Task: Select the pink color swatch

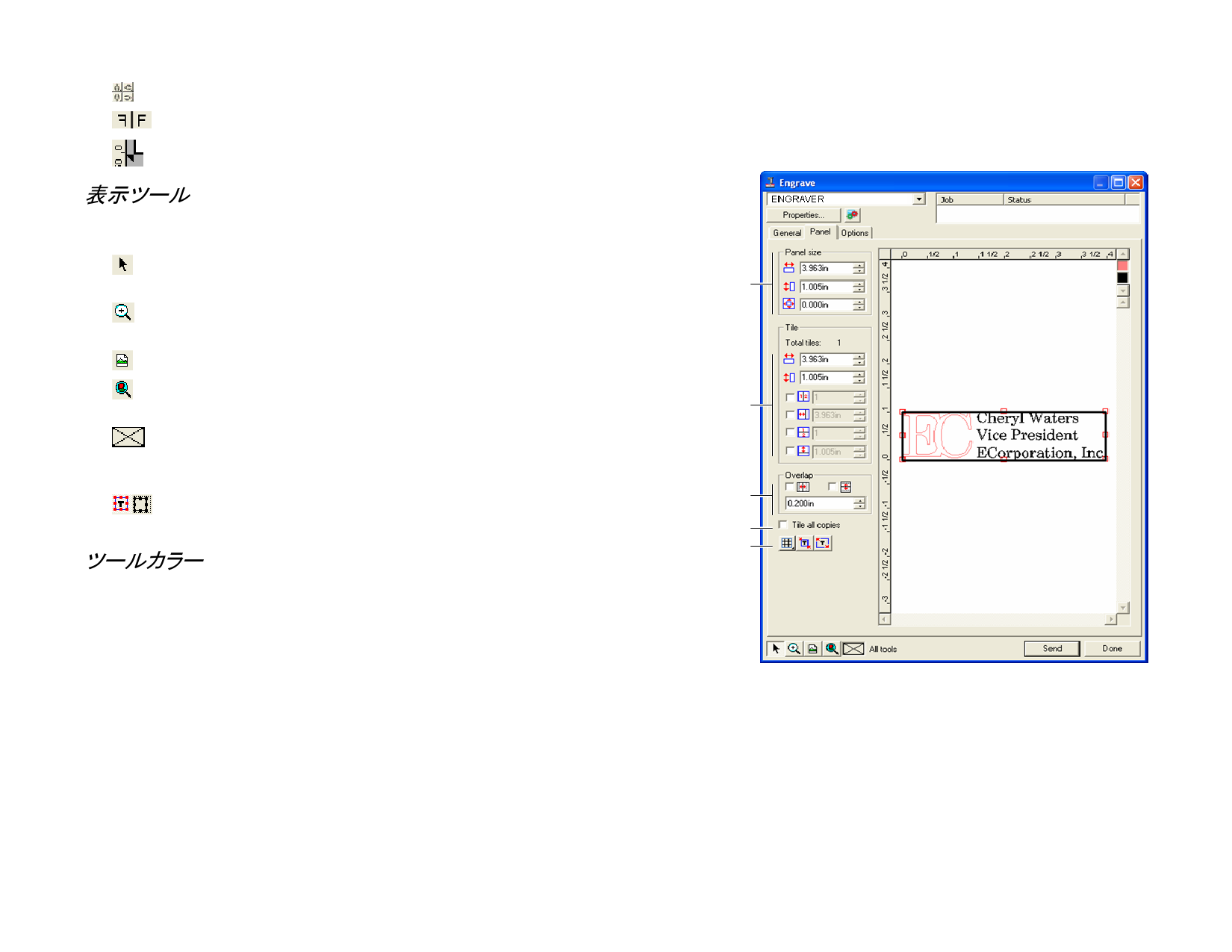Action: 1122,266
